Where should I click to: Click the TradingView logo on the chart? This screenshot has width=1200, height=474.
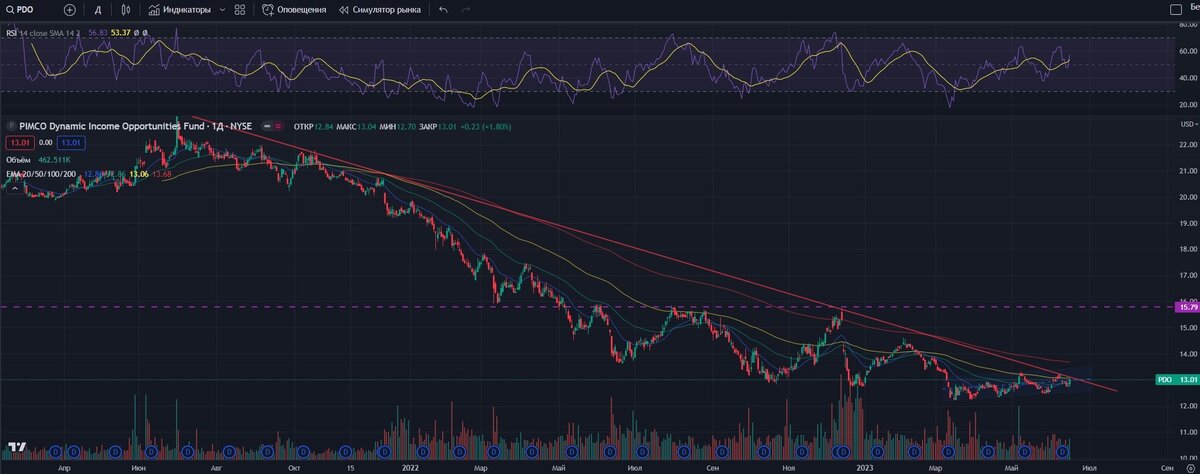(x=16, y=446)
